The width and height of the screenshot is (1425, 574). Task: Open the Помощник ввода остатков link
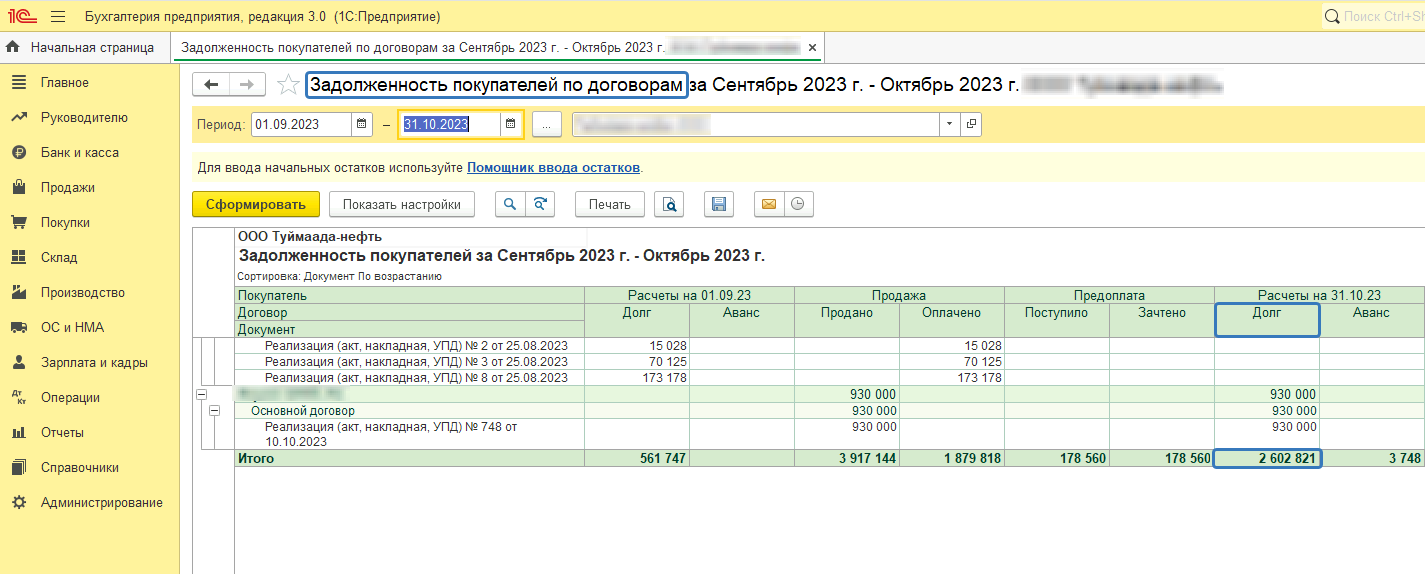click(553, 167)
